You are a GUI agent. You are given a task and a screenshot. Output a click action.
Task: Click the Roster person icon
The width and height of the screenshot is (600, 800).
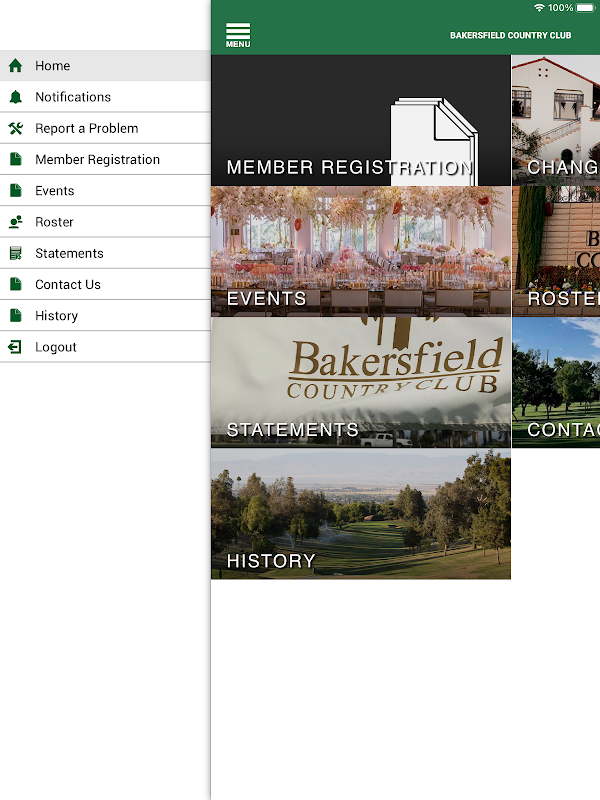16,222
